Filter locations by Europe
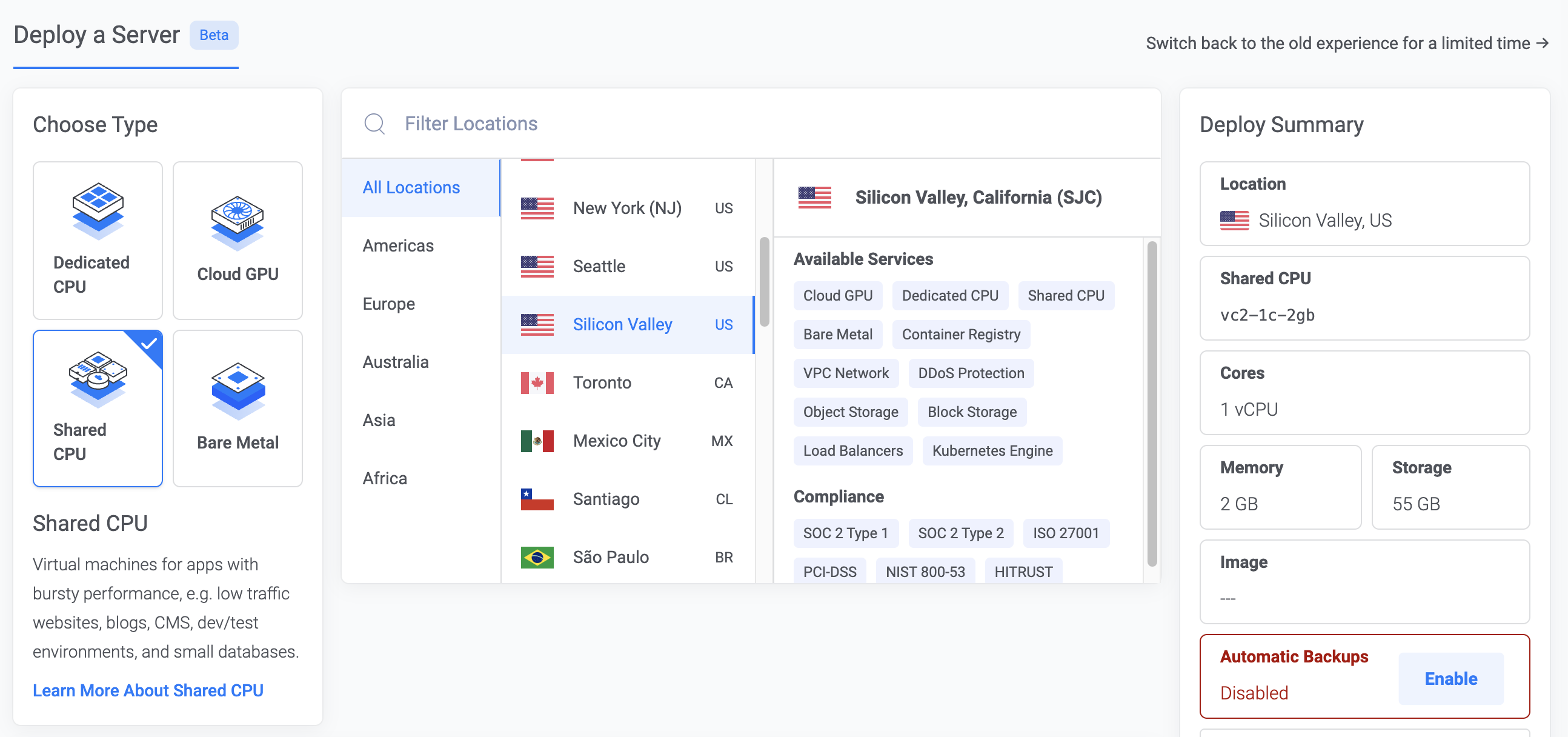This screenshot has width=1568, height=737. pos(420,304)
